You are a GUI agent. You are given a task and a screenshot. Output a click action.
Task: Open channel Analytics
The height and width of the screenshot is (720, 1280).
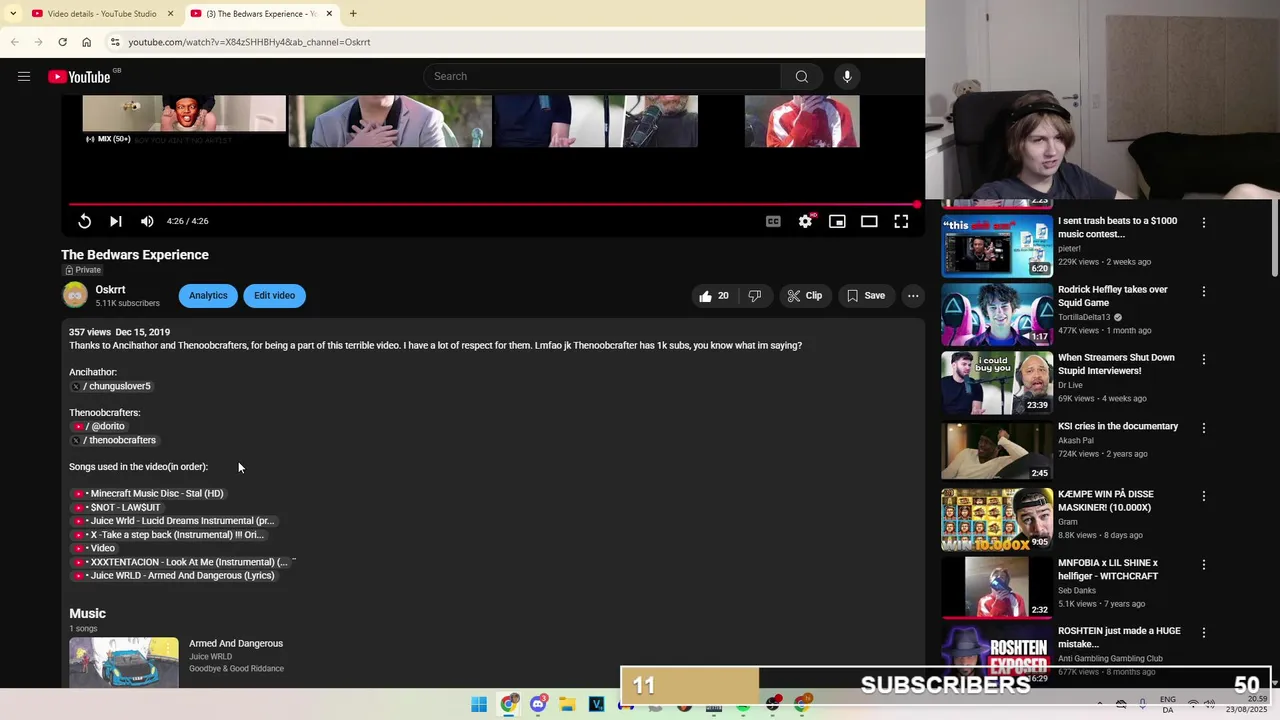coord(208,295)
